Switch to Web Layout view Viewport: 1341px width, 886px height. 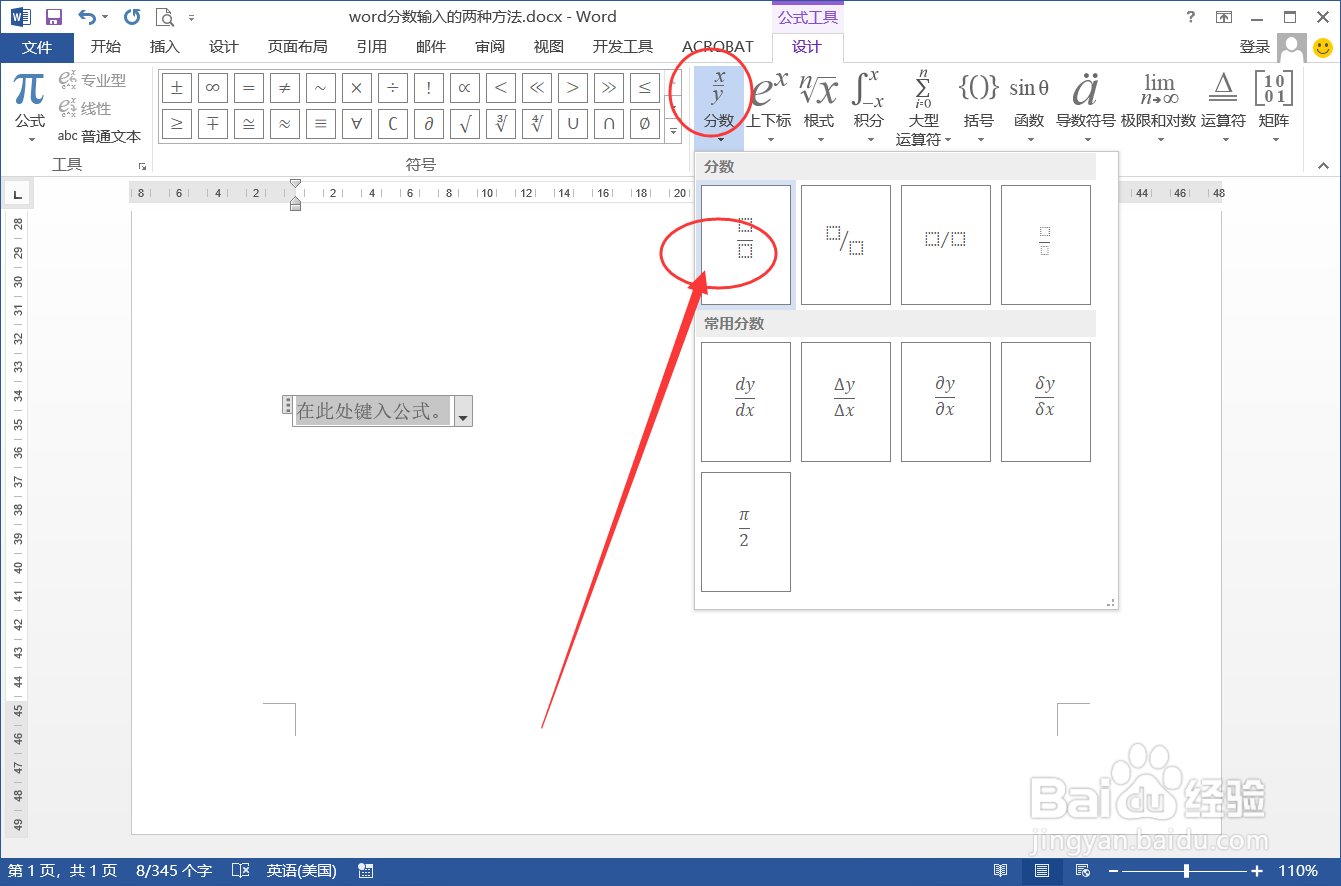click(x=1084, y=871)
